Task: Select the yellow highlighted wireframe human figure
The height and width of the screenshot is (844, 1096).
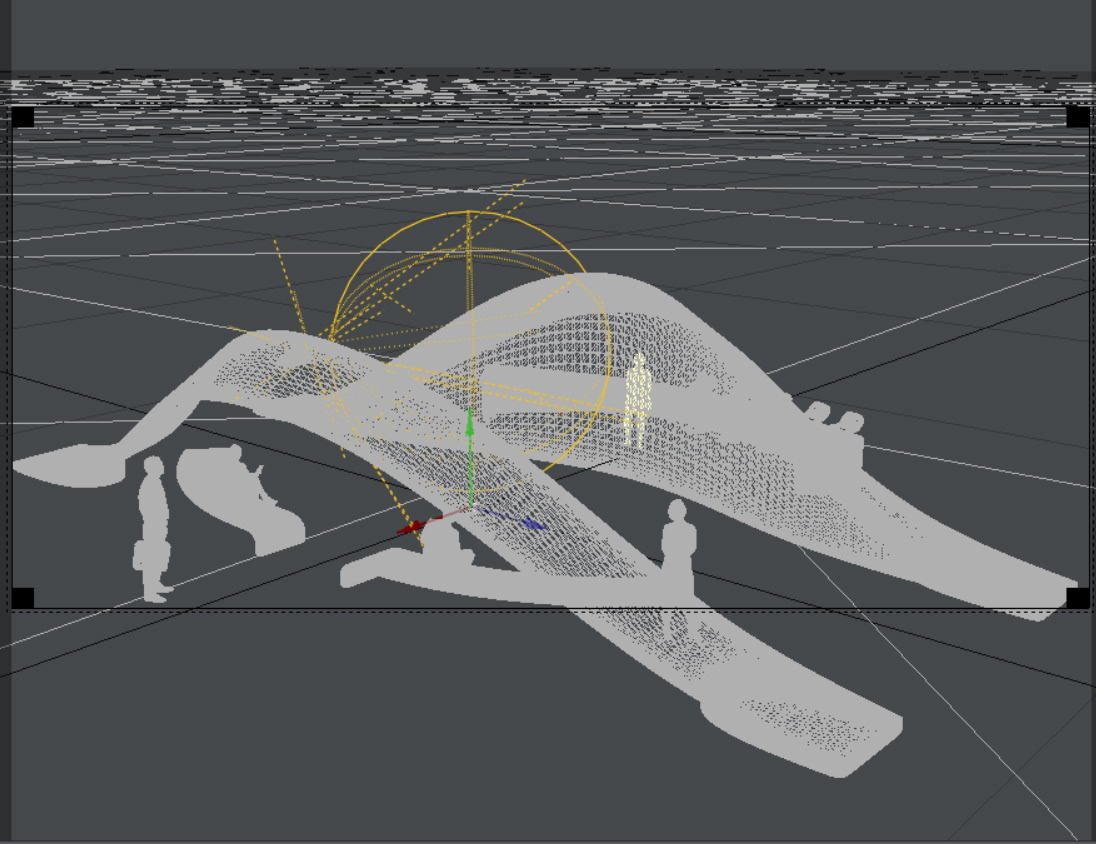Action: (637, 400)
